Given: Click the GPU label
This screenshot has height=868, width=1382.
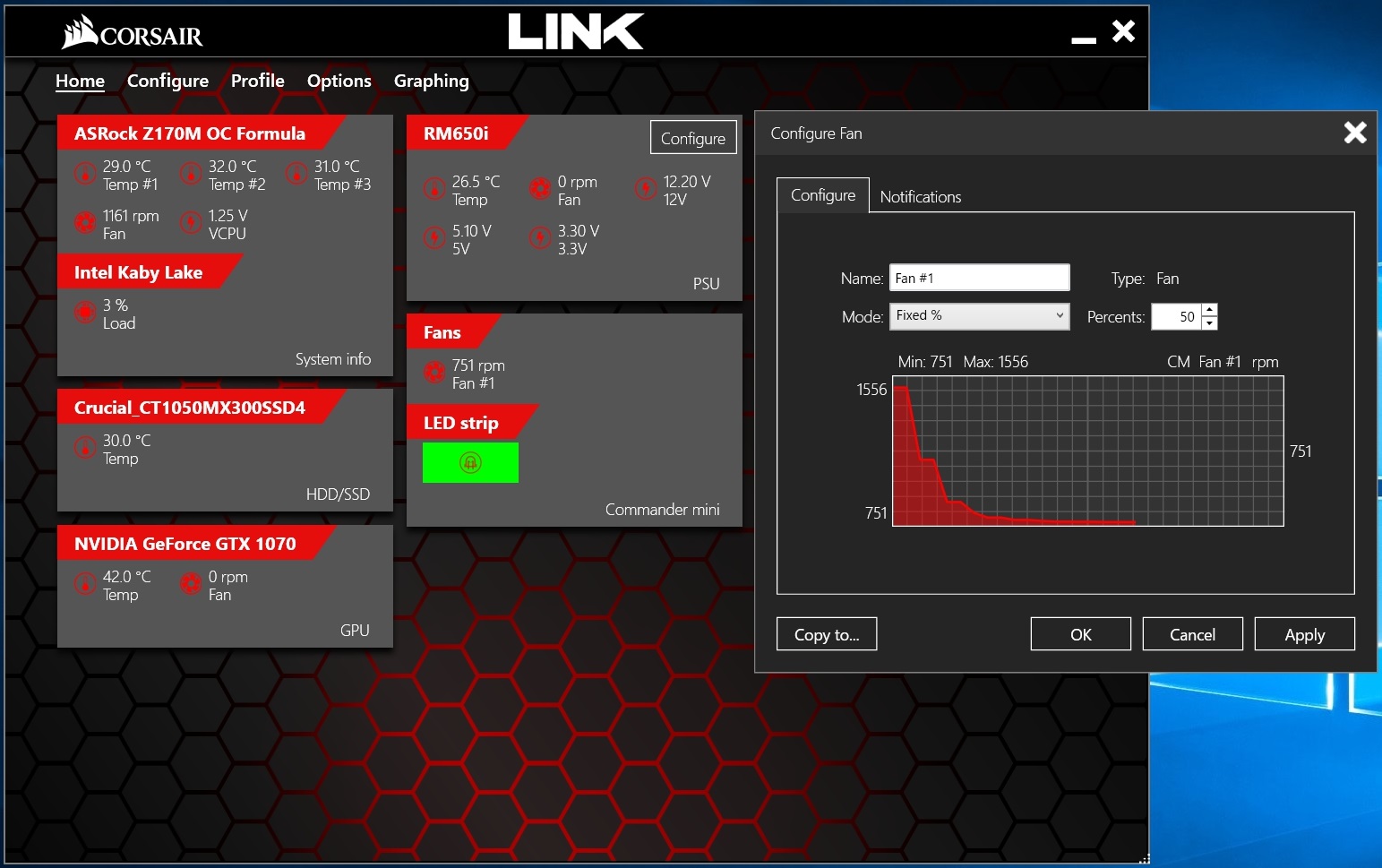Looking at the screenshot, I should point(355,631).
